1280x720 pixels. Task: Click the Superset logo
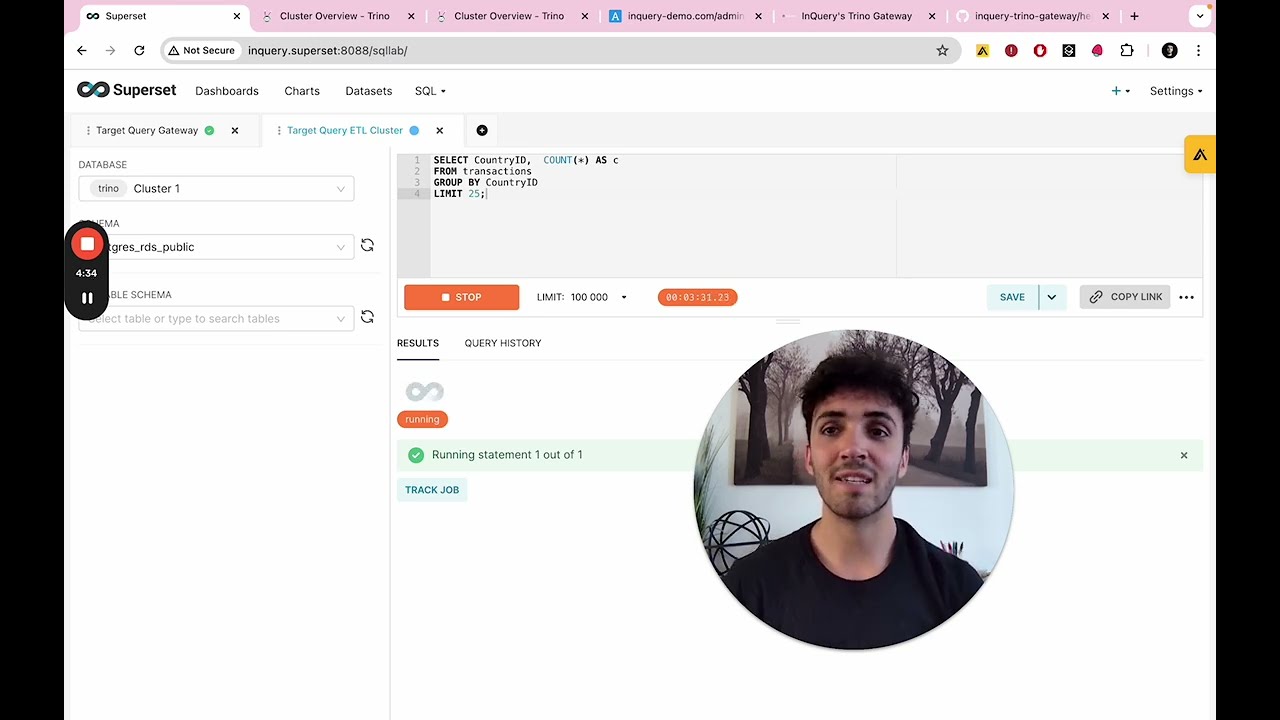tap(127, 90)
